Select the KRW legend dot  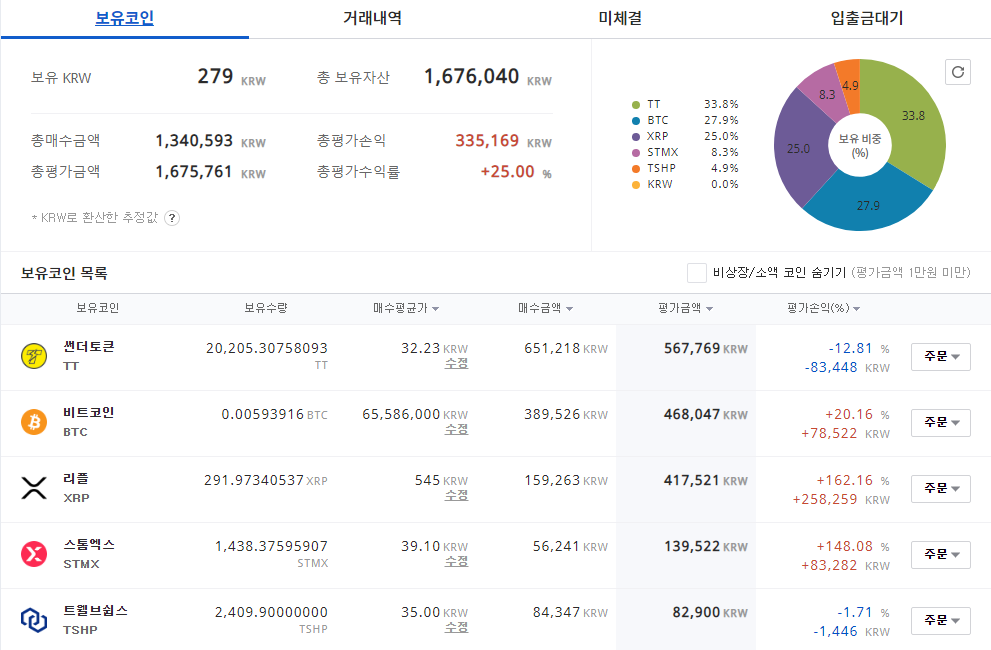coord(636,185)
